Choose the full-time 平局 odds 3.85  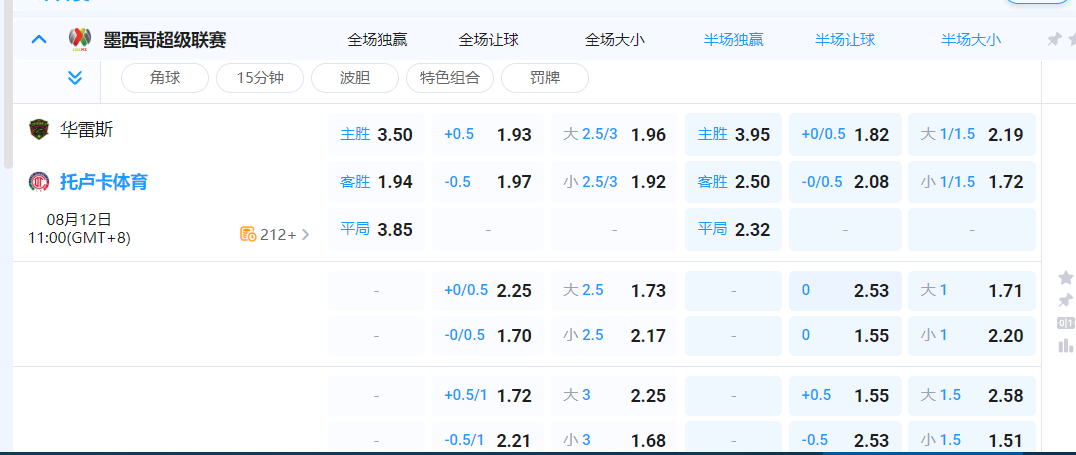(376, 229)
